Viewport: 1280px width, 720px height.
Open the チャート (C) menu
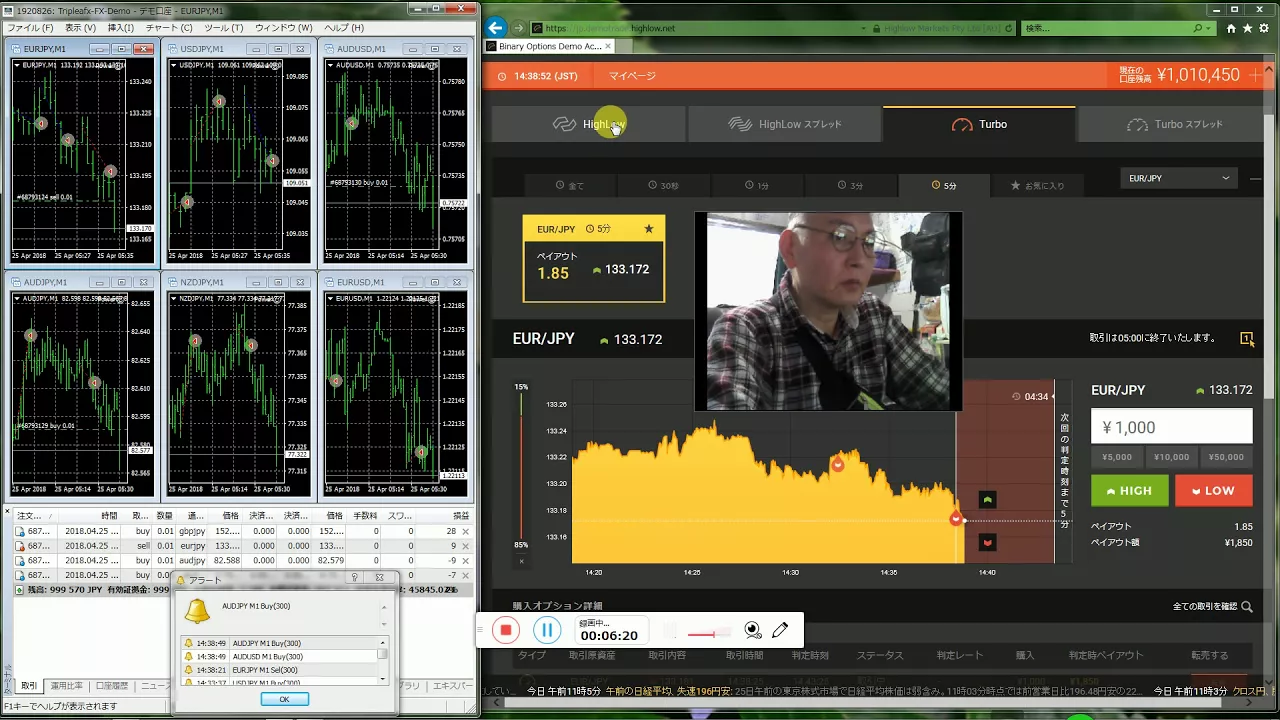point(168,28)
